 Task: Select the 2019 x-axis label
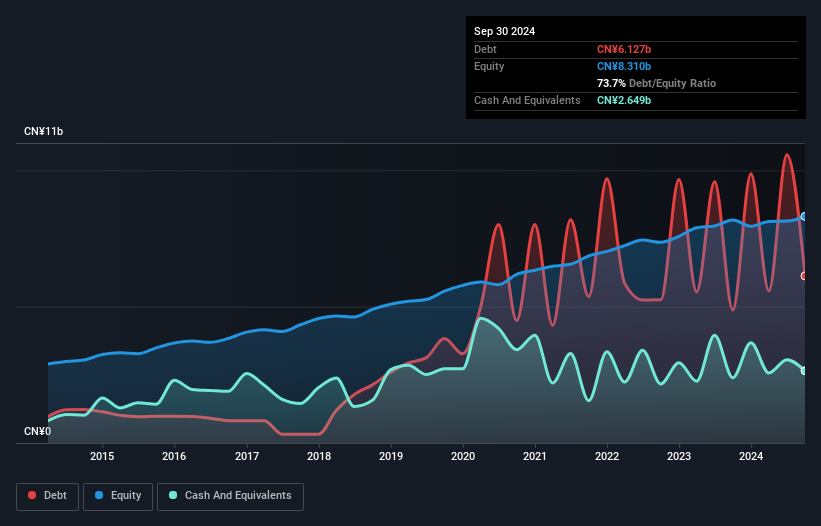[x=391, y=456]
